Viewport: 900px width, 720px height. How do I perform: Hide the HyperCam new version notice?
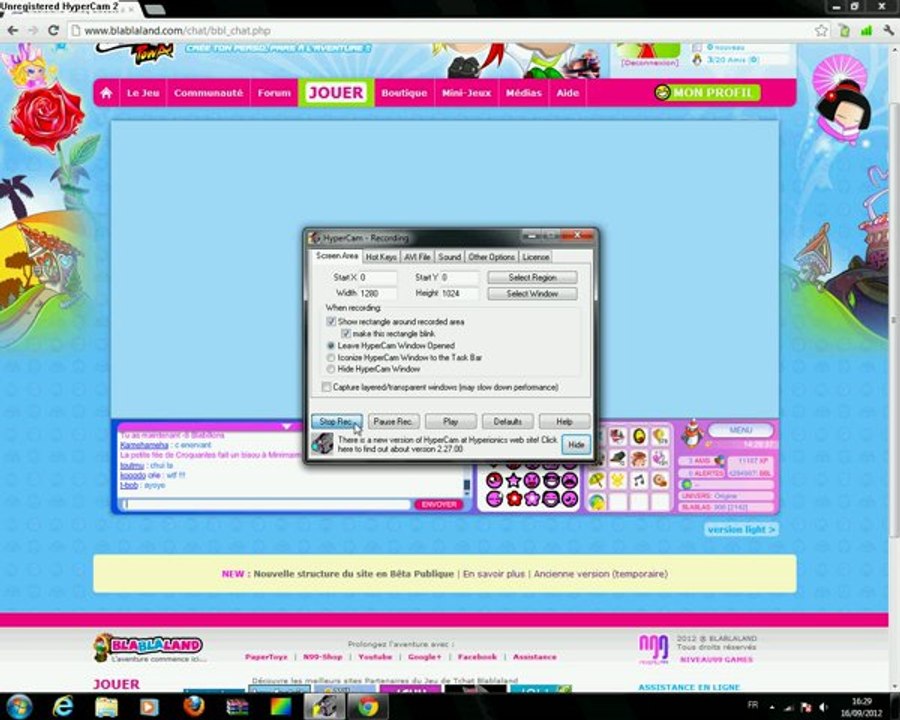point(576,444)
